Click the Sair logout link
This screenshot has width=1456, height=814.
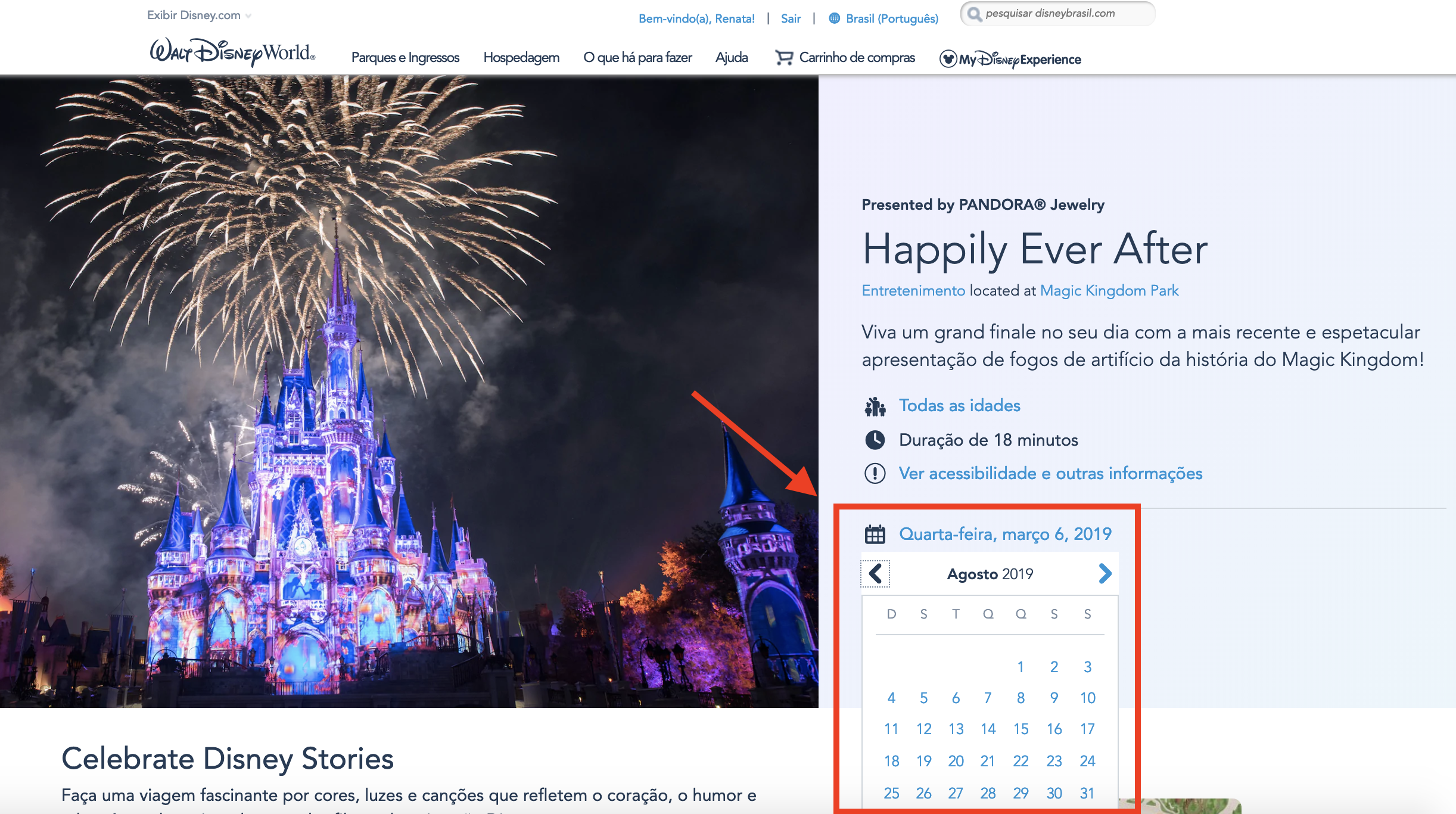coord(791,18)
